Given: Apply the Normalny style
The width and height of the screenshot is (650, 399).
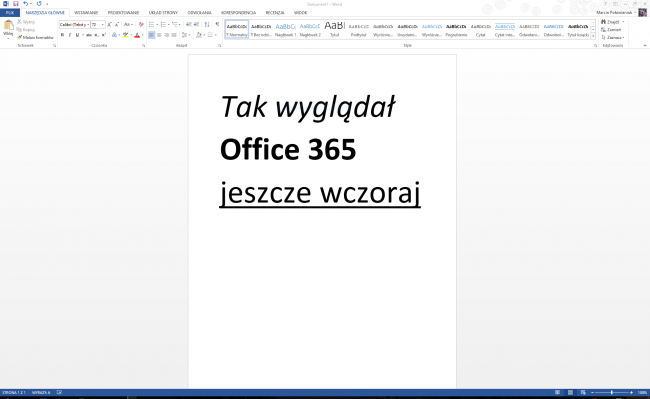Looking at the screenshot, I should tap(237, 29).
